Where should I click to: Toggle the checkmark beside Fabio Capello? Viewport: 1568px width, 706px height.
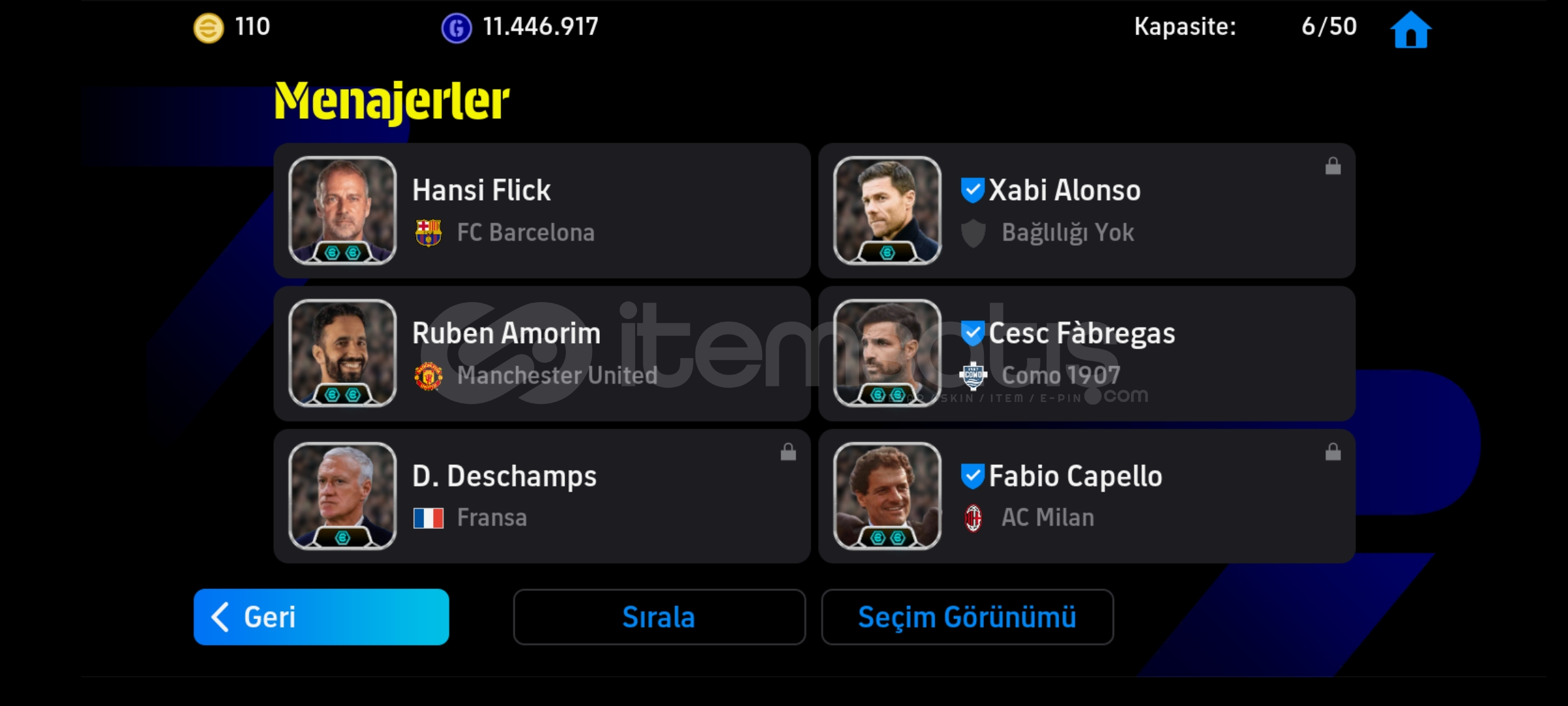click(972, 476)
